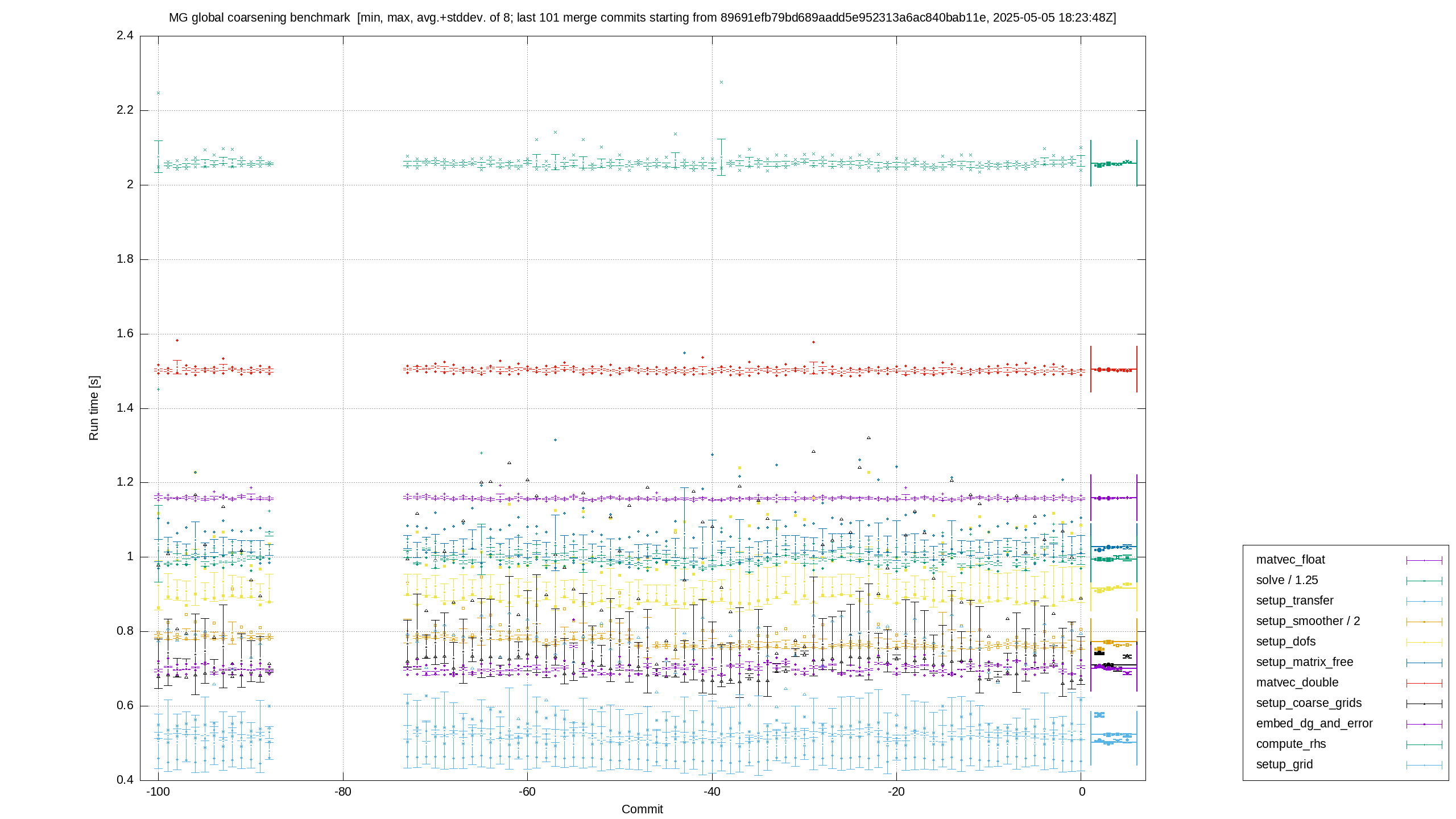Click the outlier point near 2.28 seconds
Screen dimensions: 1456x819
(x=721, y=82)
